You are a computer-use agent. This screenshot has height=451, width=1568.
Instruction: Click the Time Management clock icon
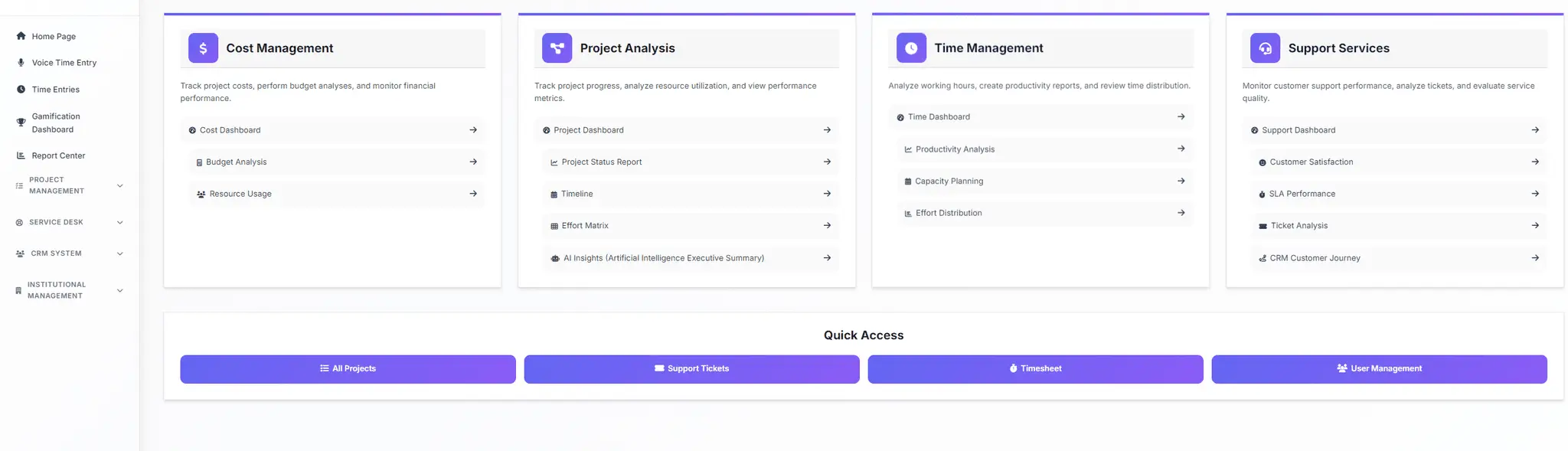pos(911,48)
